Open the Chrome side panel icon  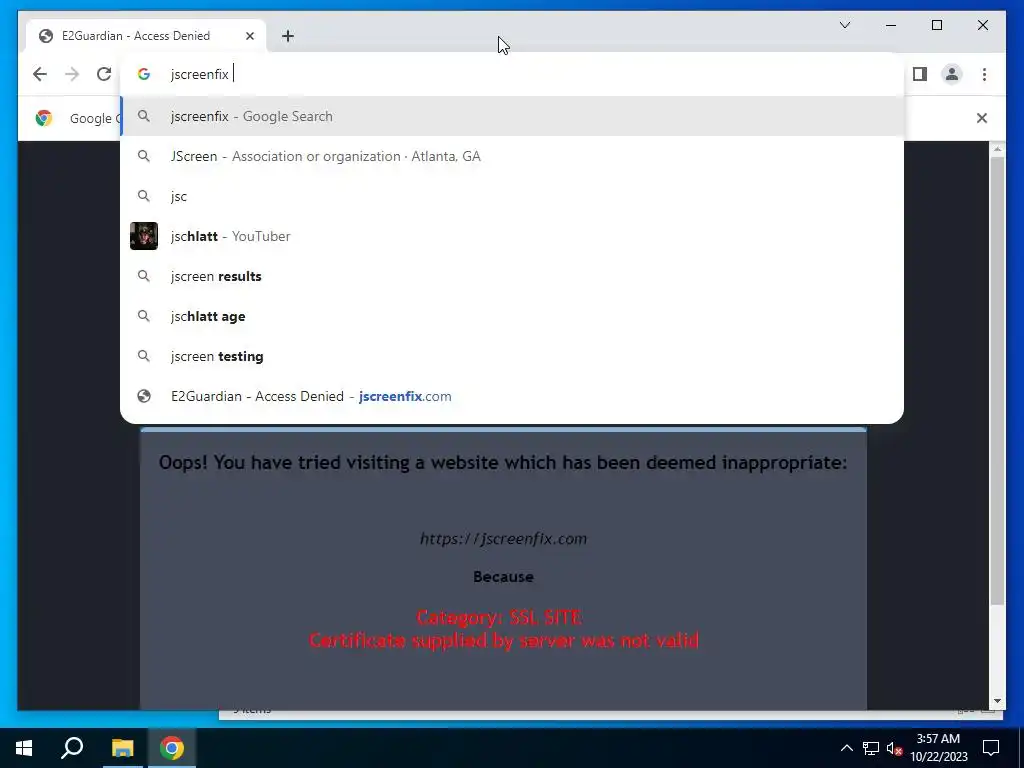[920, 74]
